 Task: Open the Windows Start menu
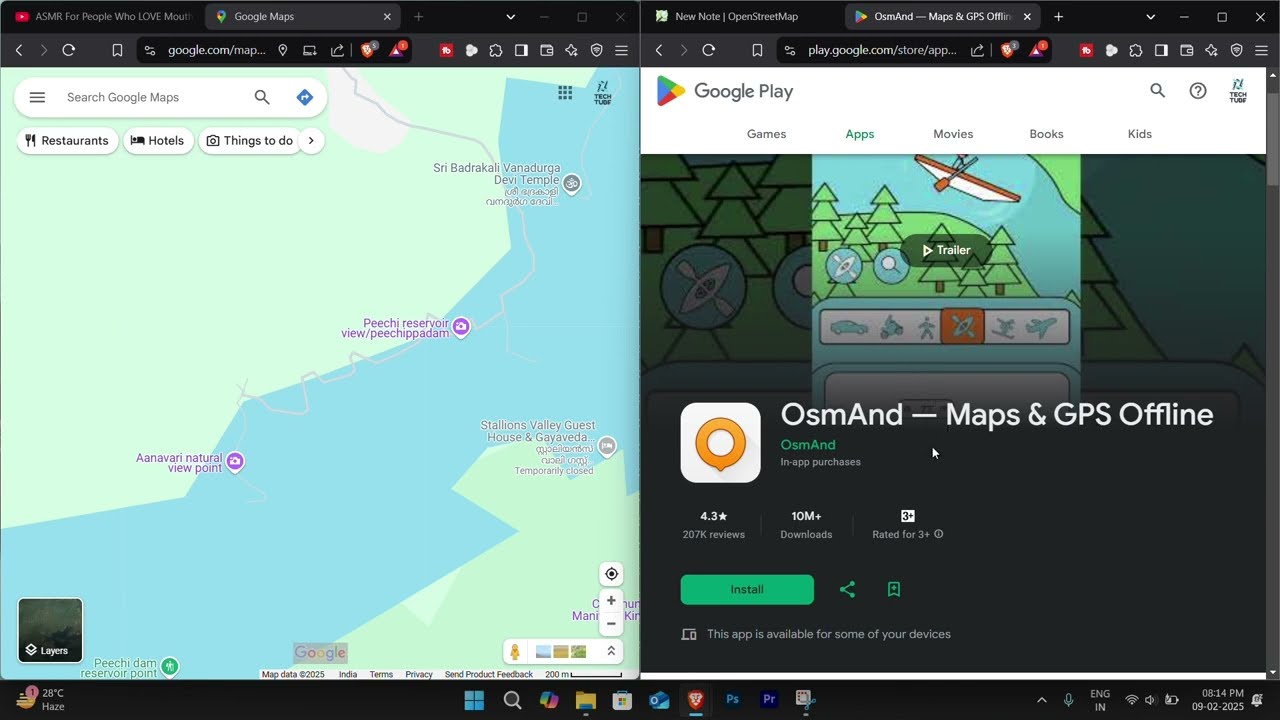coord(474,700)
